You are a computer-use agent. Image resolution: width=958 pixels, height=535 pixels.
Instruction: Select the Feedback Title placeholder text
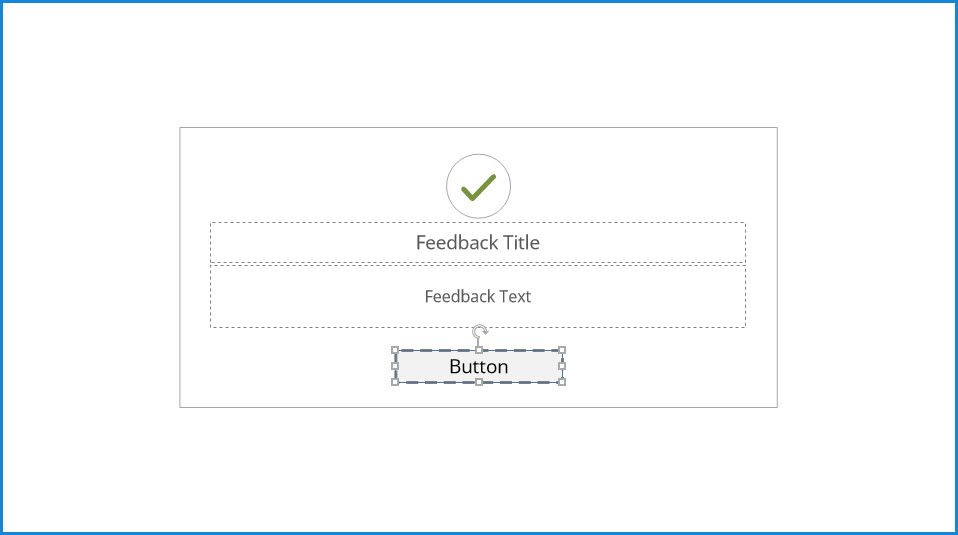click(x=478, y=243)
